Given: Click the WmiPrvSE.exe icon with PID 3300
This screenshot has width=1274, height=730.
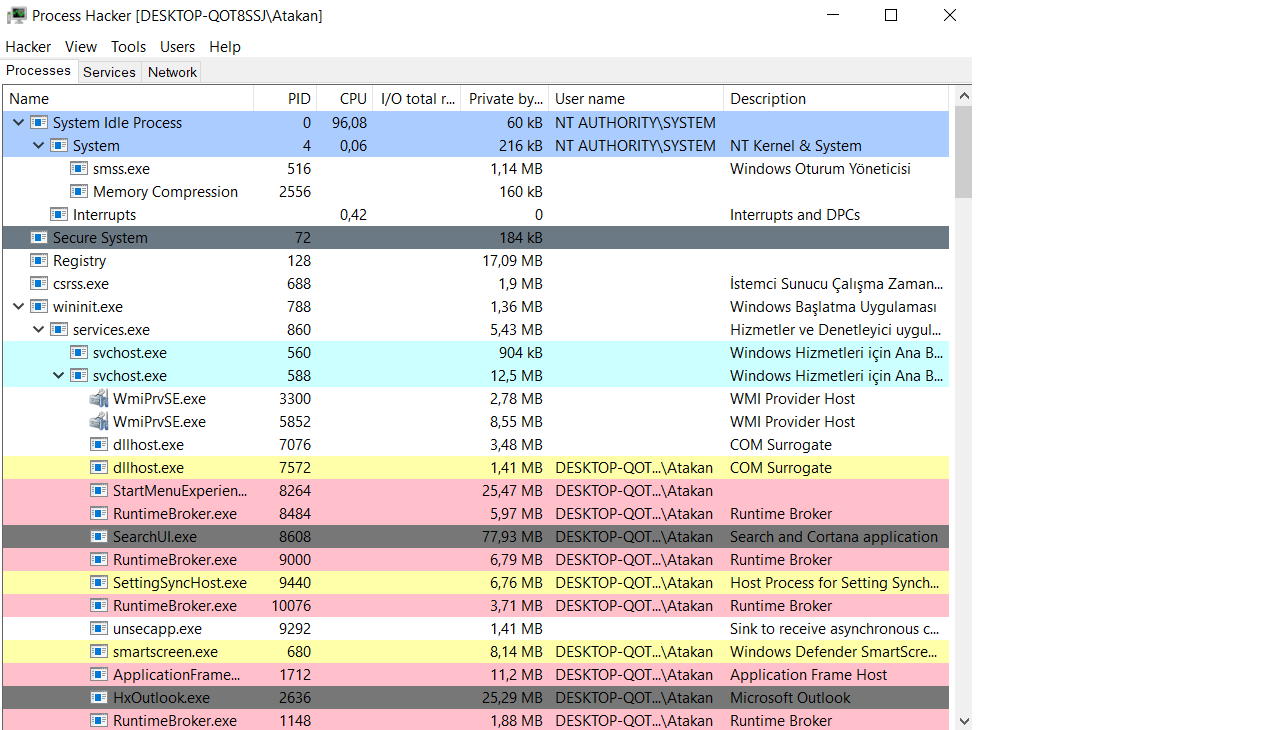Looking at the screenshot, I should 99,399.
